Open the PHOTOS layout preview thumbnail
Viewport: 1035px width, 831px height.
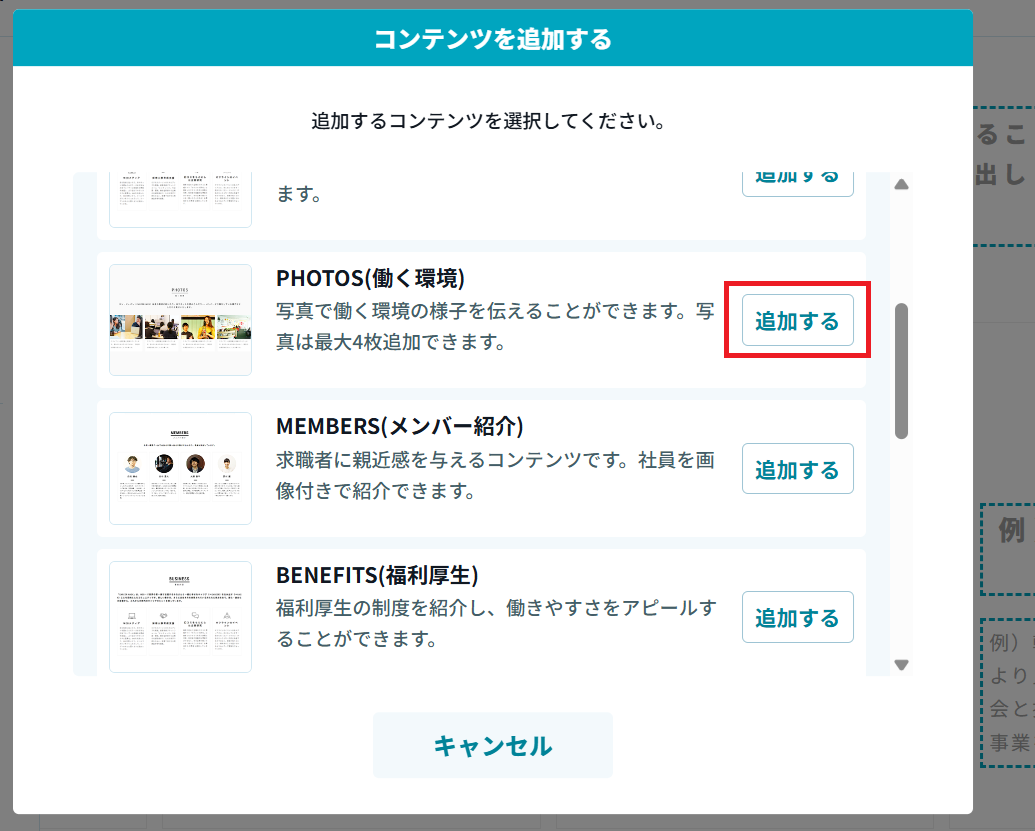coord(180,320)
